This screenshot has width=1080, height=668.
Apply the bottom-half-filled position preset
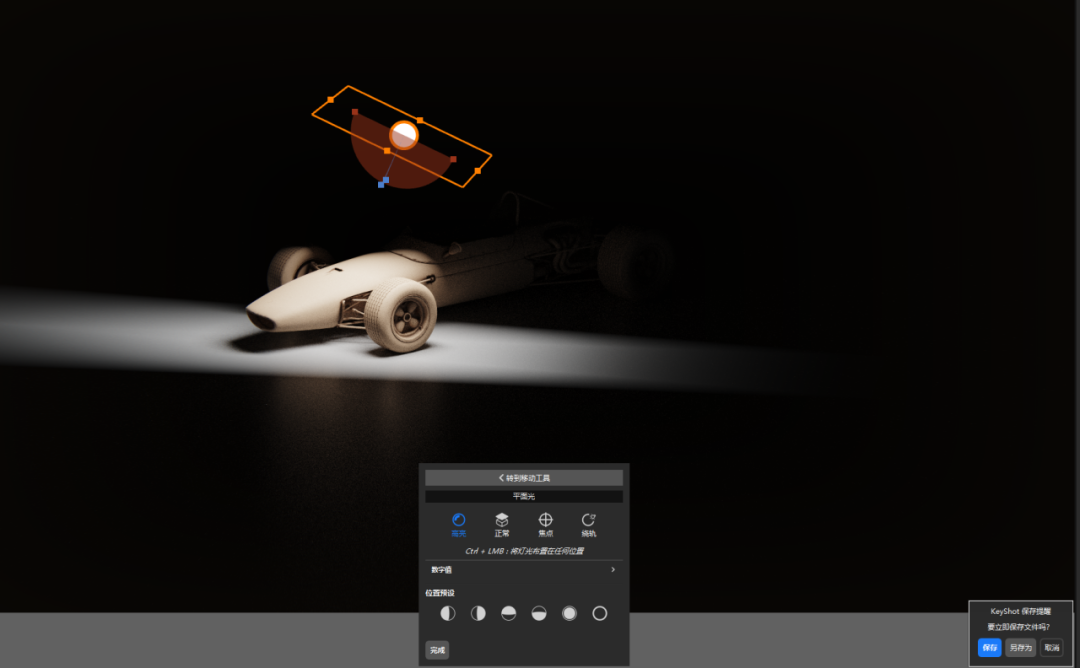coord(539,613)
